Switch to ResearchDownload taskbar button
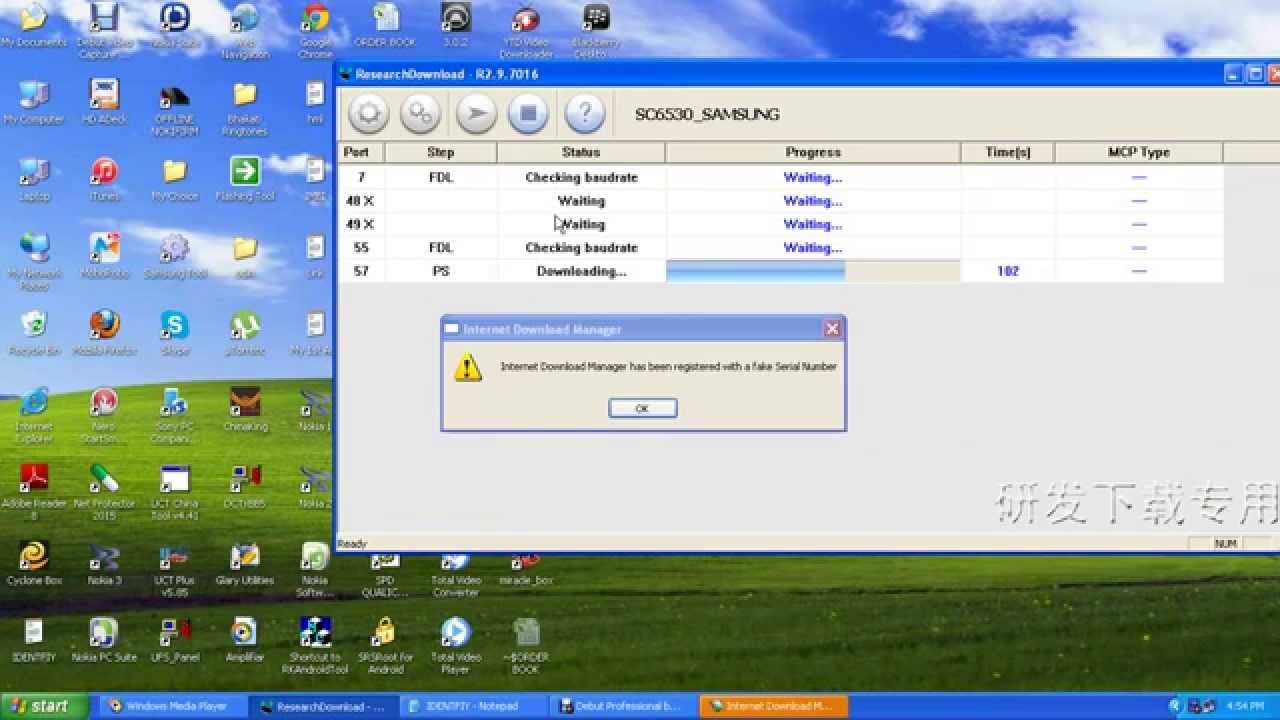This screenshot has width=1280, height=720. 323,706
